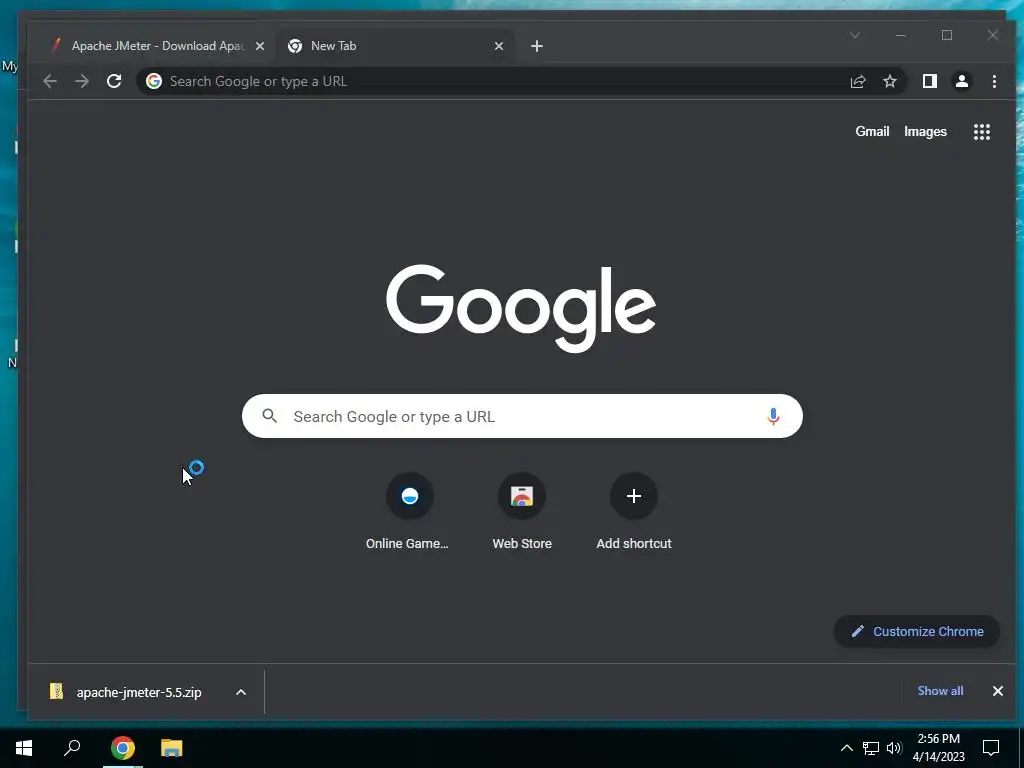
Task: Open File Explorer from the taskbar
Action: pos(172,748)
